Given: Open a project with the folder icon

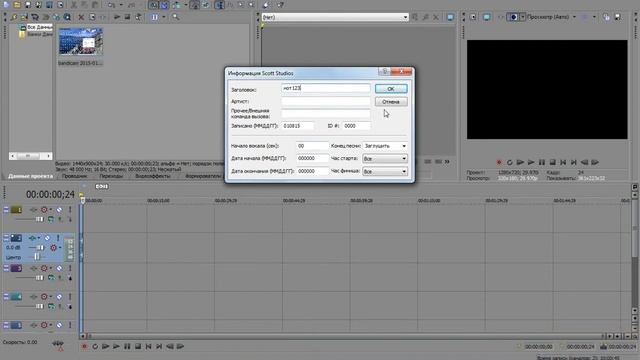Looking at the screenshot, I should click(x=17, y=5).
